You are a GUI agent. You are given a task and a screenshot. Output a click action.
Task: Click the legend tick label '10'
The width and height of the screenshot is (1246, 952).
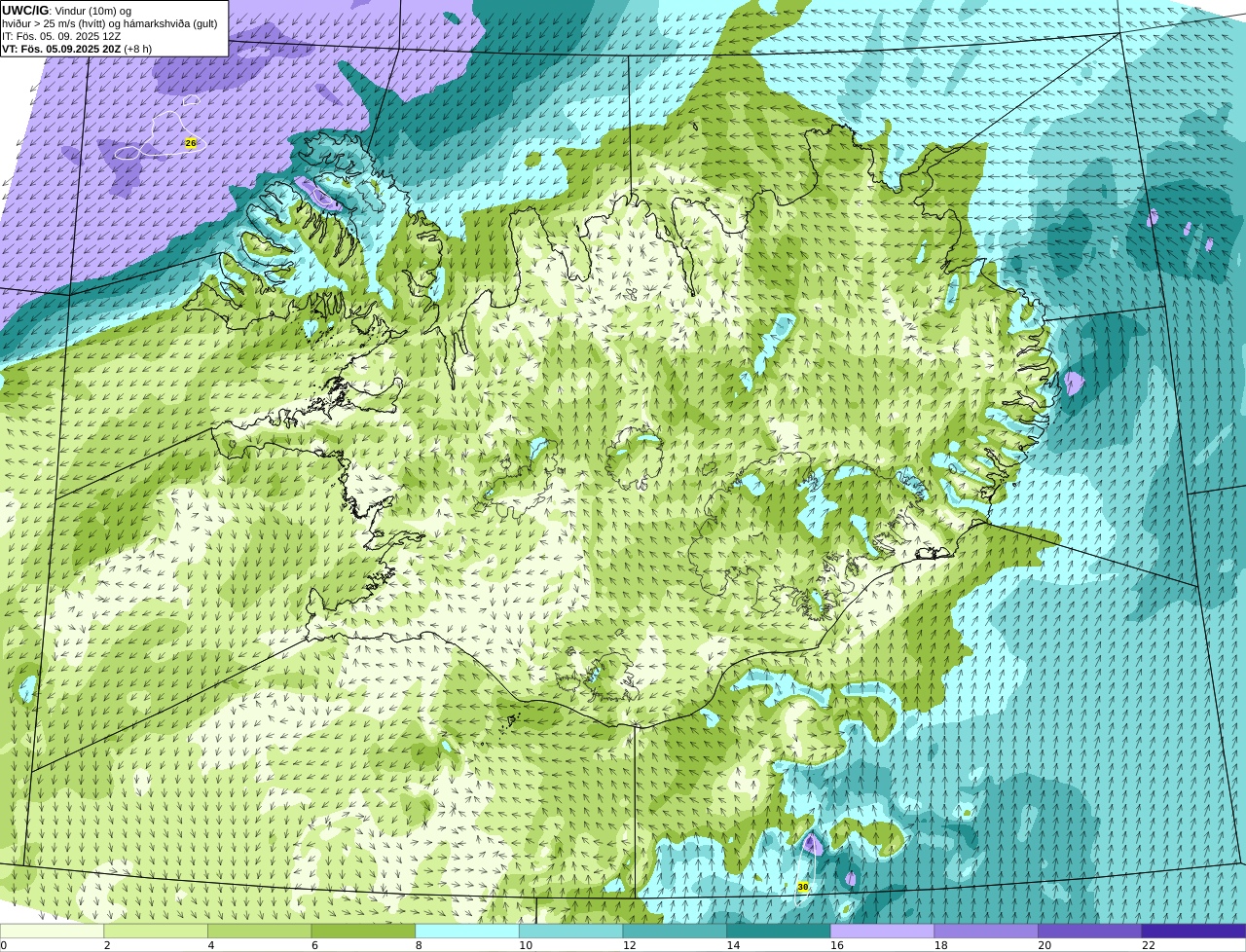coord(526,945)
